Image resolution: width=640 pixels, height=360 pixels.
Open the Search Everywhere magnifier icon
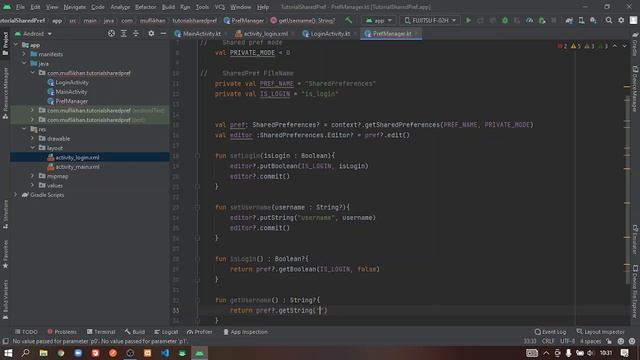pyautogui.click(x=609, y=20)
